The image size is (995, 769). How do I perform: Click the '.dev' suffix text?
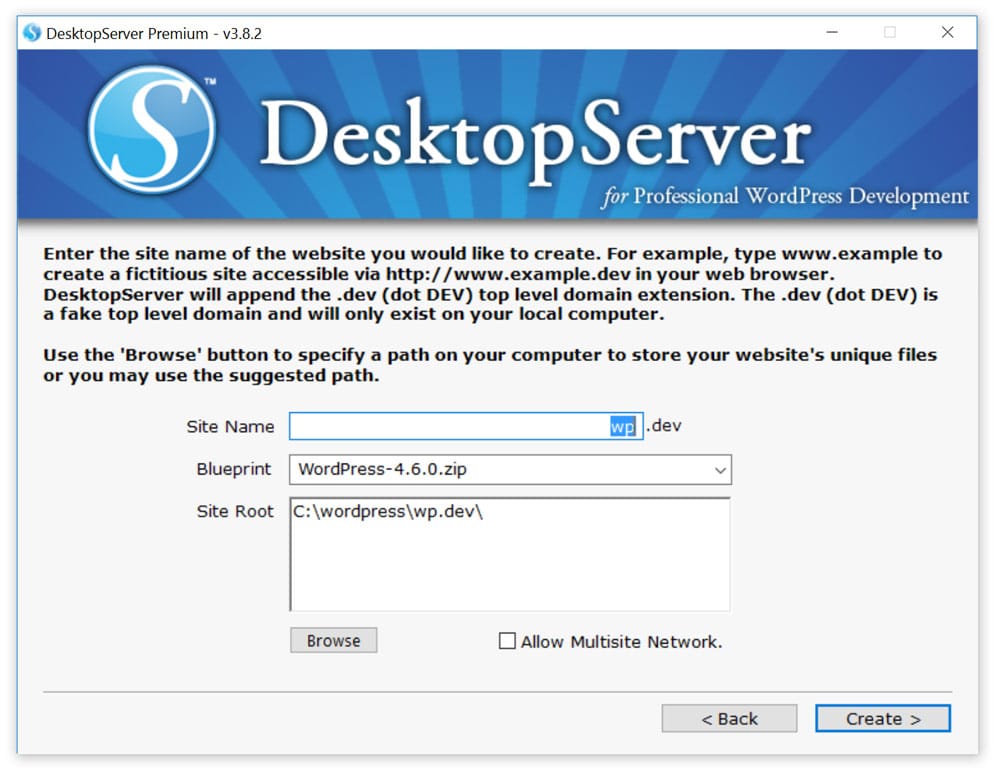point(664,425)
